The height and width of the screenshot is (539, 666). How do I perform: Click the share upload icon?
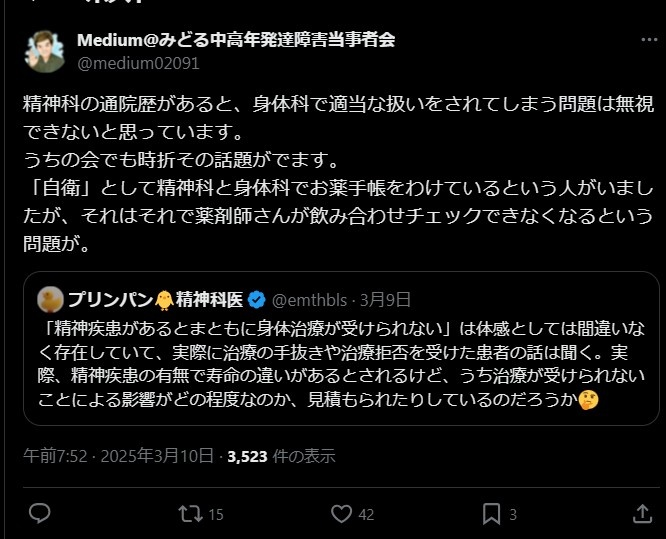pos(643,514)
